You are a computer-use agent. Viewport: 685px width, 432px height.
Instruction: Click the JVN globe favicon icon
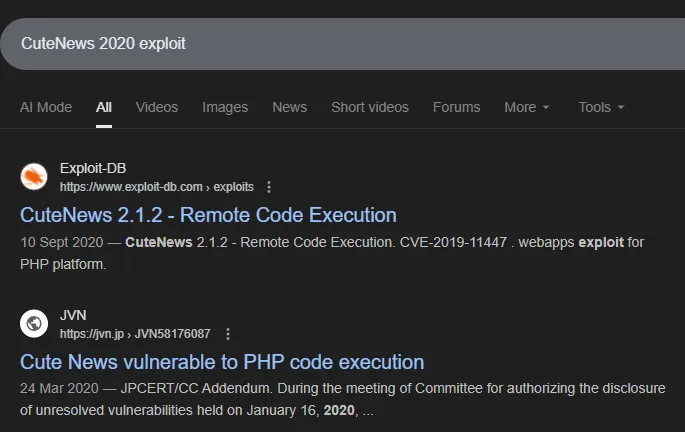pyautogui.click(x=34, y=324)
